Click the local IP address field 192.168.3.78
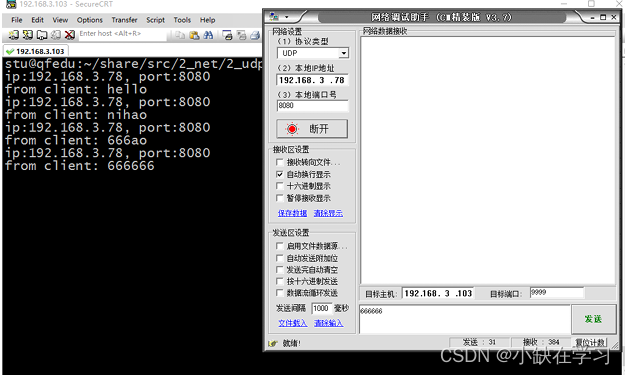The width and height of the screenshot is (625, 375). 312,80
